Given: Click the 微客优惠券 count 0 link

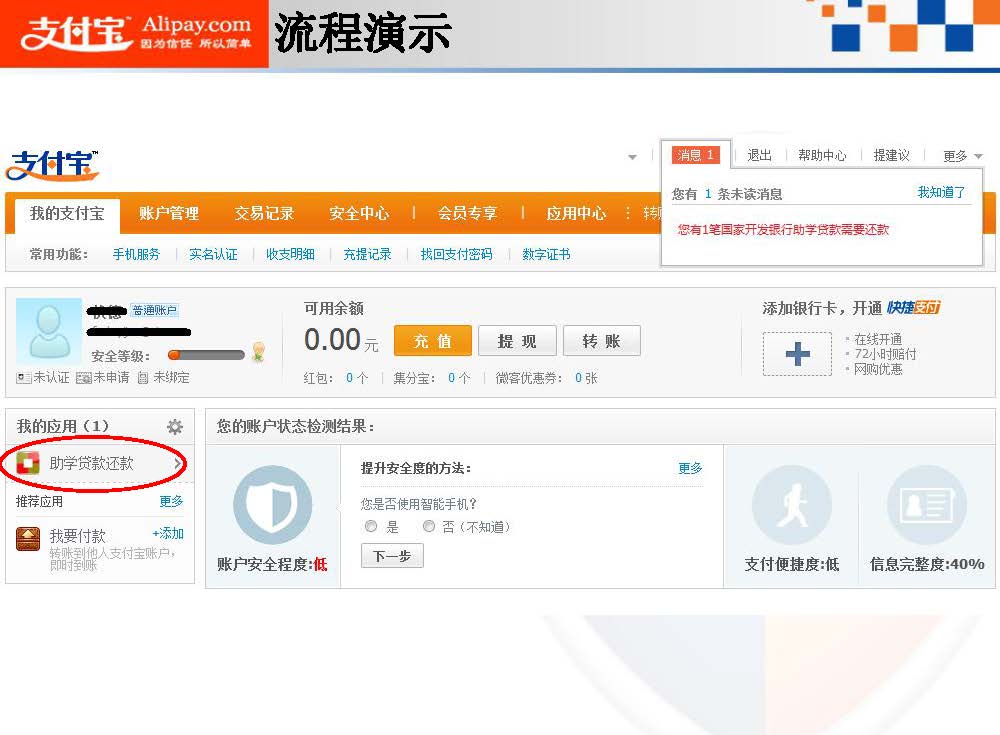Looking at the screenshot, I should click(x=578, y=378).
